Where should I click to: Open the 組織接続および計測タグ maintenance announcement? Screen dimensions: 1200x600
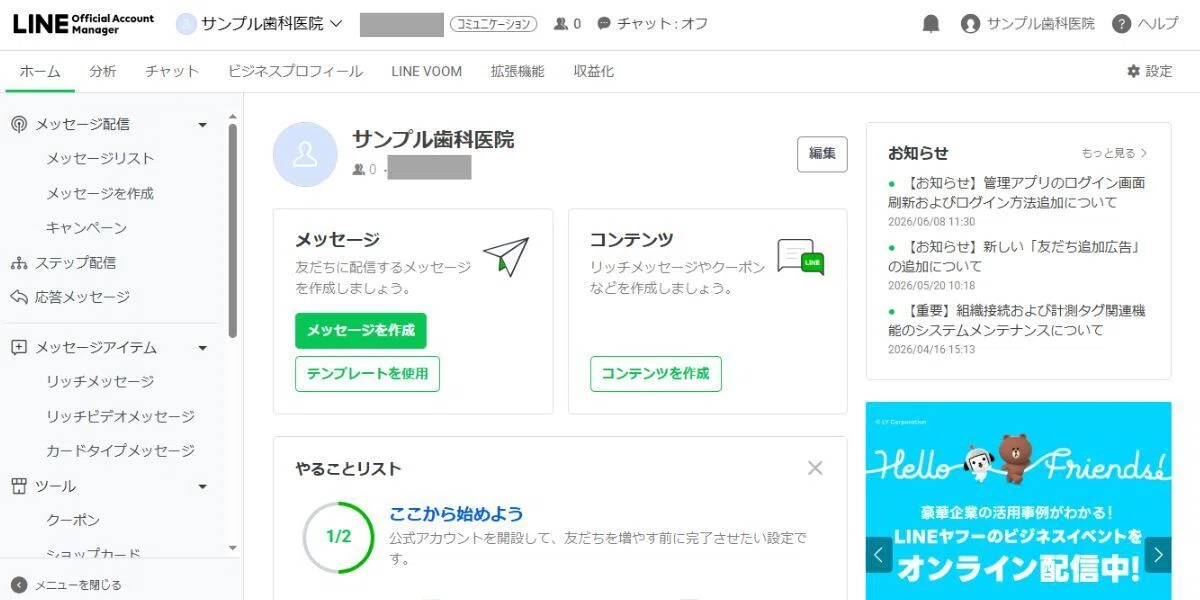point(1017,321)
